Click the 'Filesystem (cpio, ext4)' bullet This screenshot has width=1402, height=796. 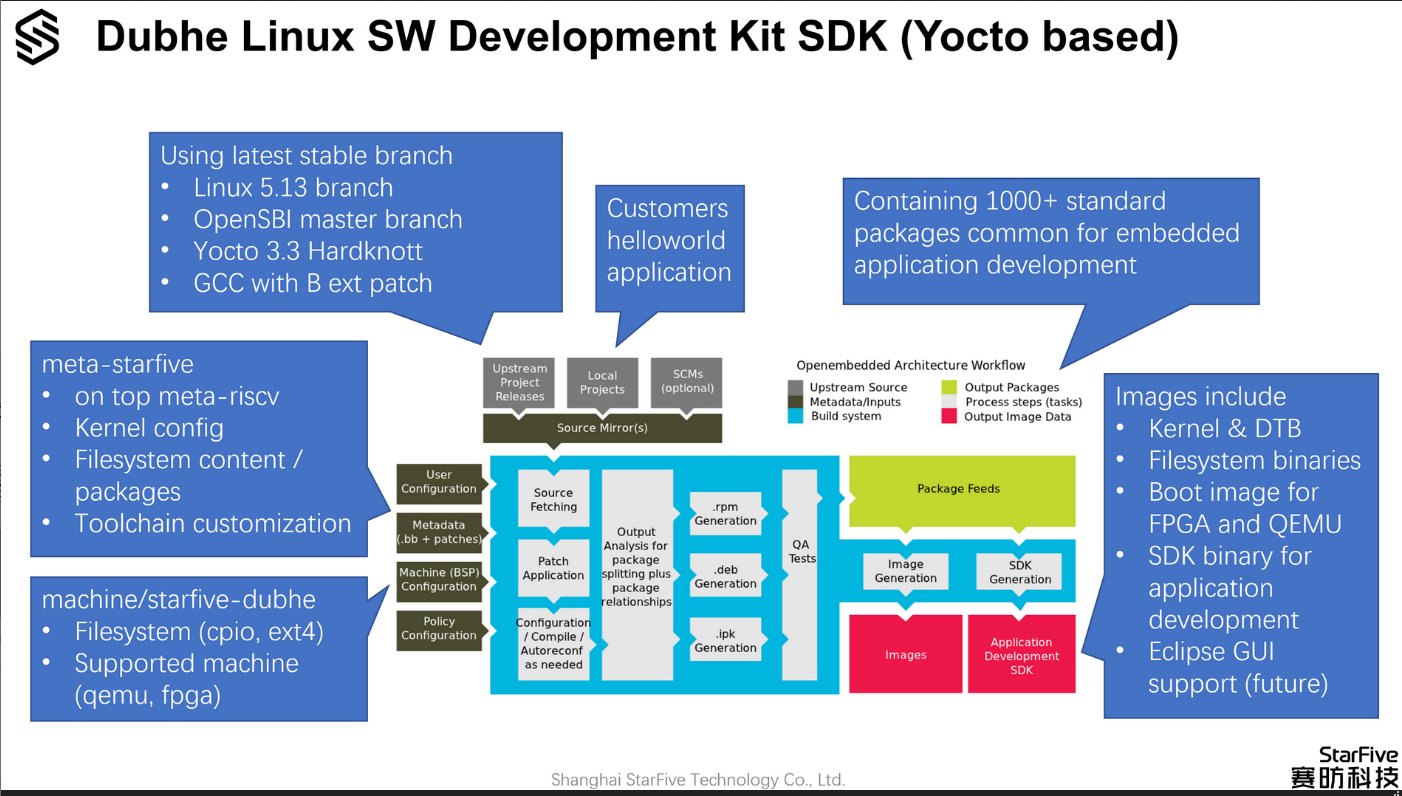click(x=199, y=632)
